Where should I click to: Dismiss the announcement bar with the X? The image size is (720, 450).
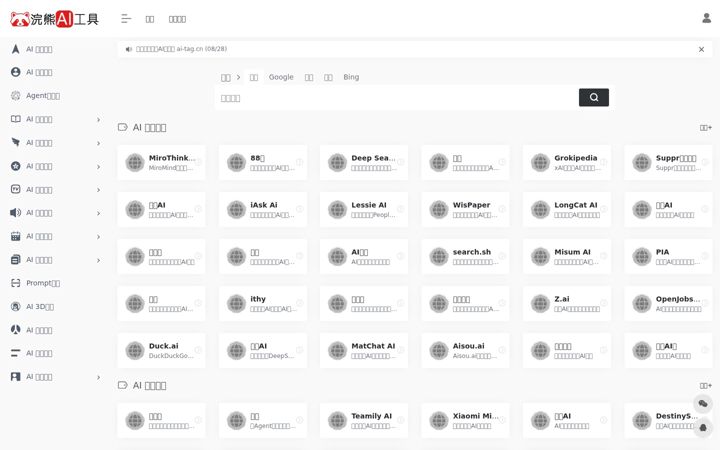(701, 49)
